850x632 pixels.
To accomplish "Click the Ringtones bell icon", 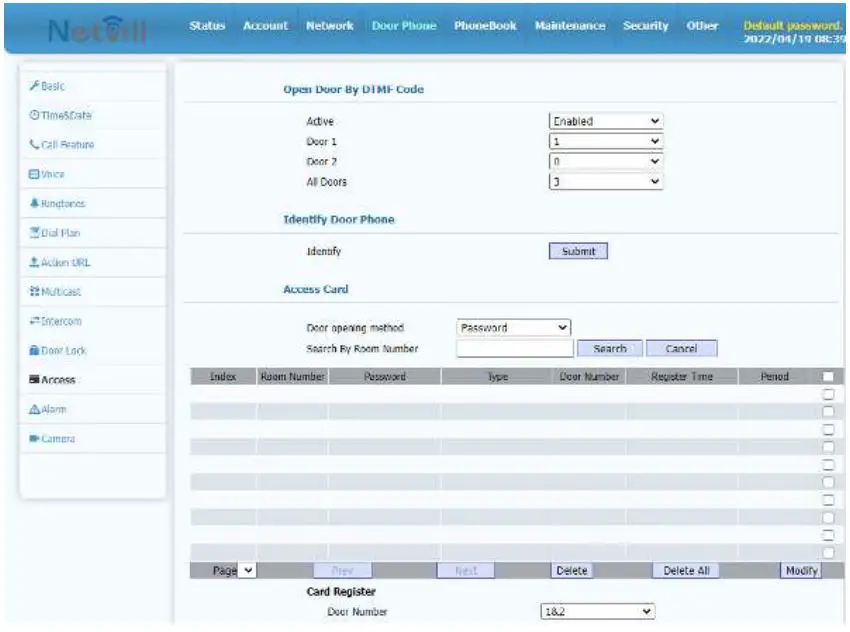I will [34, 203].
